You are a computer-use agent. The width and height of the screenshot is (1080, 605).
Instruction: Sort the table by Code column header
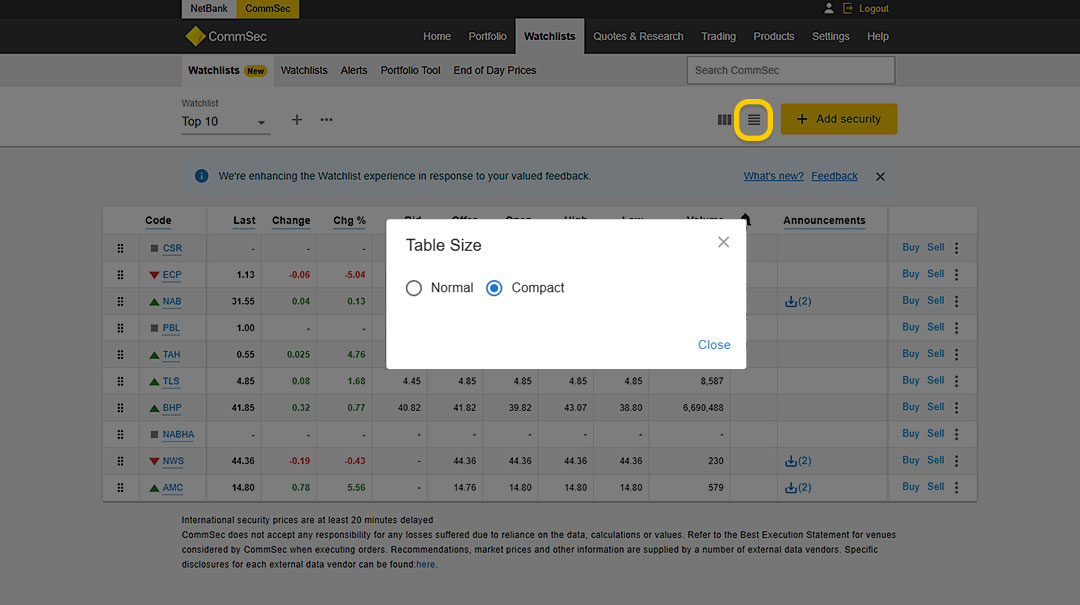point(158,221)
